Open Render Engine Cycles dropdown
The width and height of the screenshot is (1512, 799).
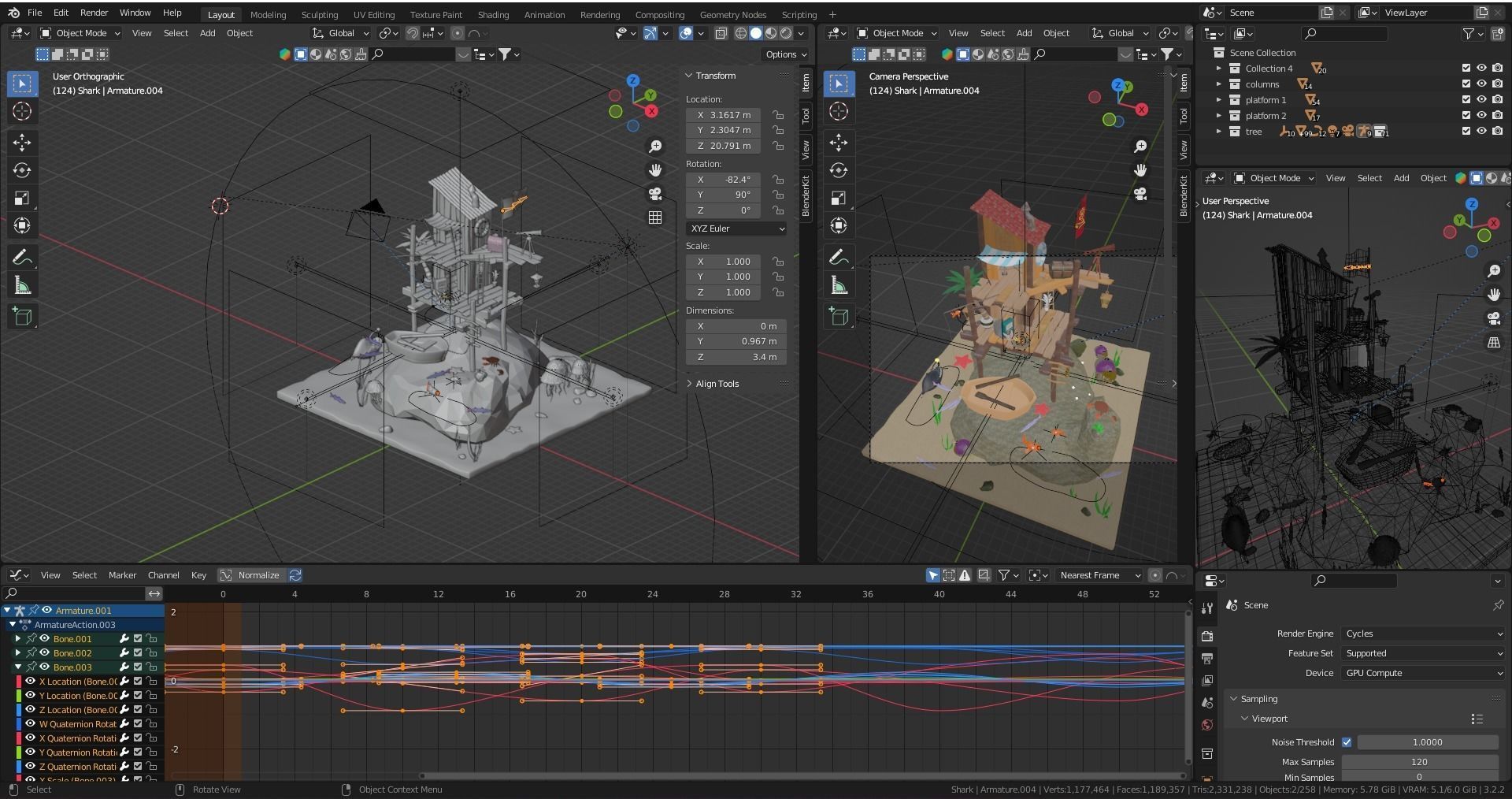tap(1423, 634)
